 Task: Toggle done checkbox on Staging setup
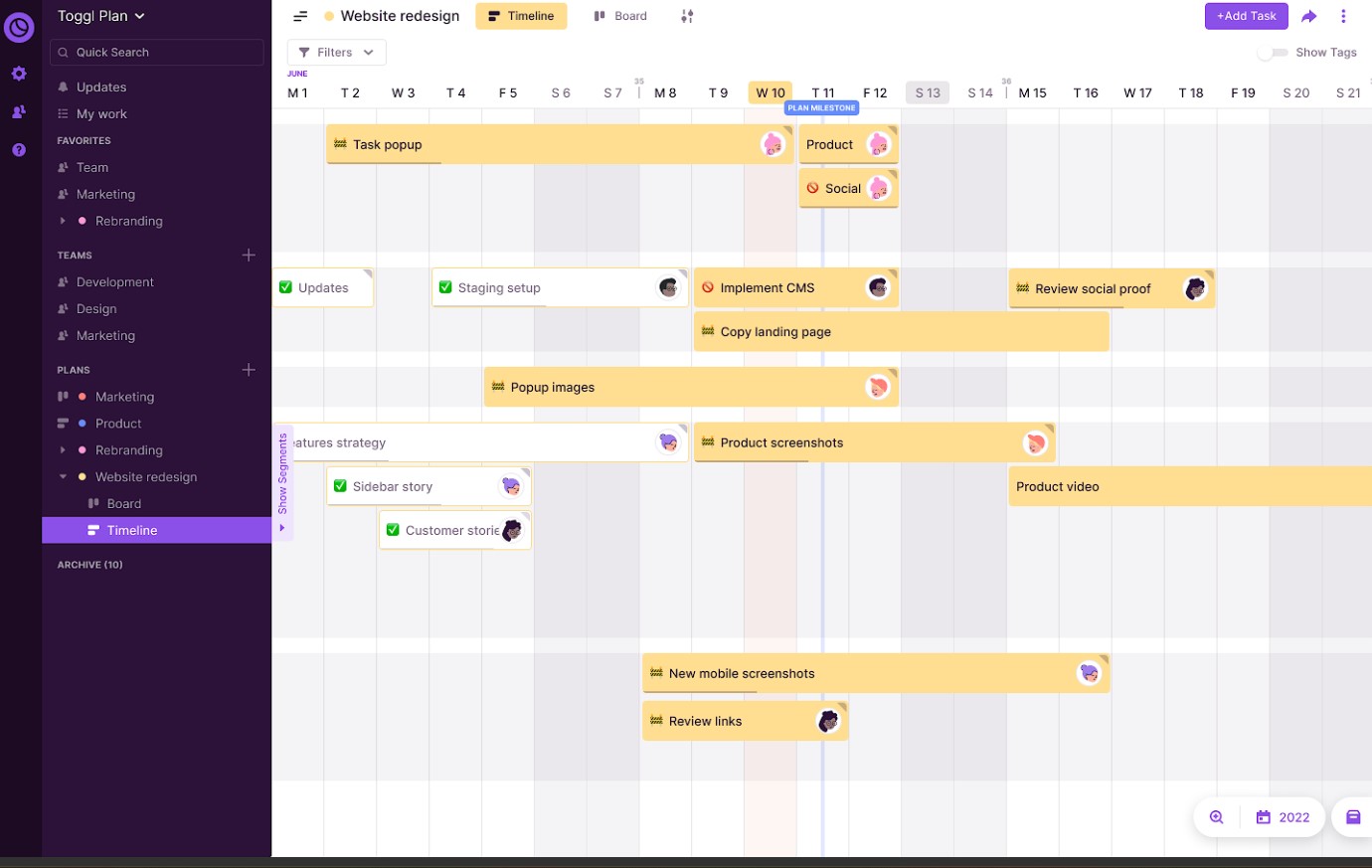point(445,287)
